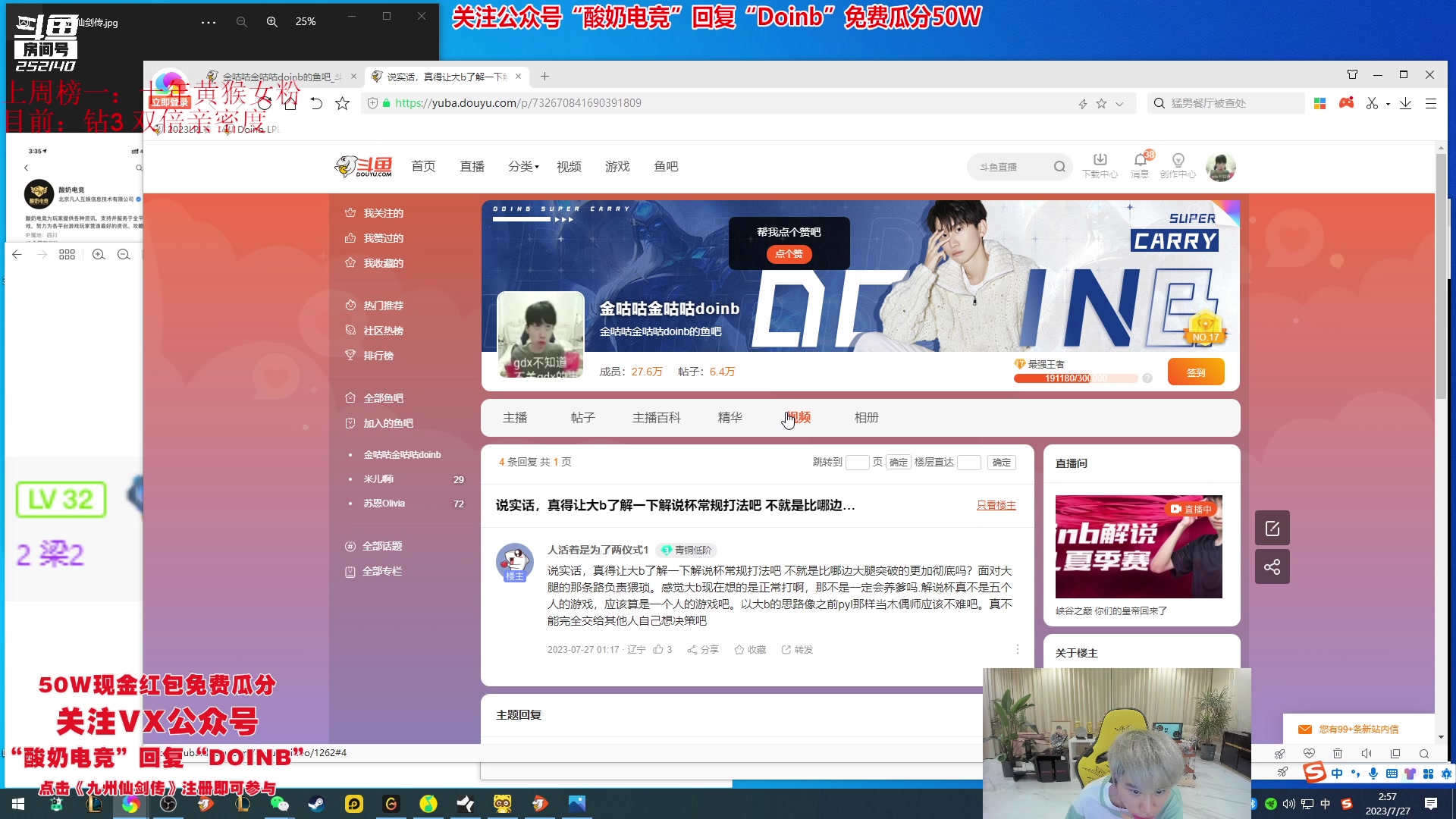Image resolution: width=1456 pixels, height=819 pixels.
Task: Click zoom-in magnifier in image viewer window
Action: 272,22
